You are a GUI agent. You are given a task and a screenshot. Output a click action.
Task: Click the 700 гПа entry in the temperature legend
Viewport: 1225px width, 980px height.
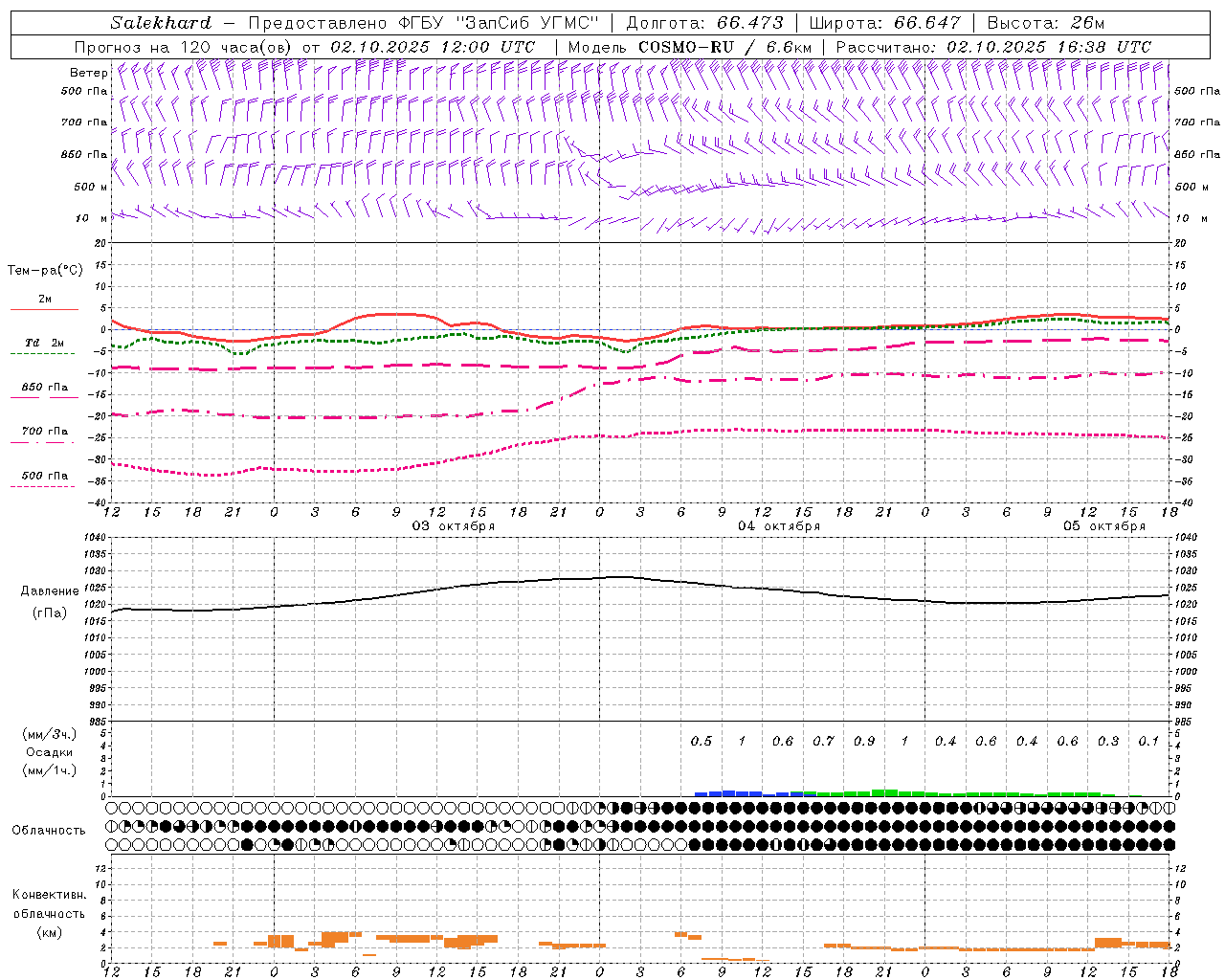(44, 432)
